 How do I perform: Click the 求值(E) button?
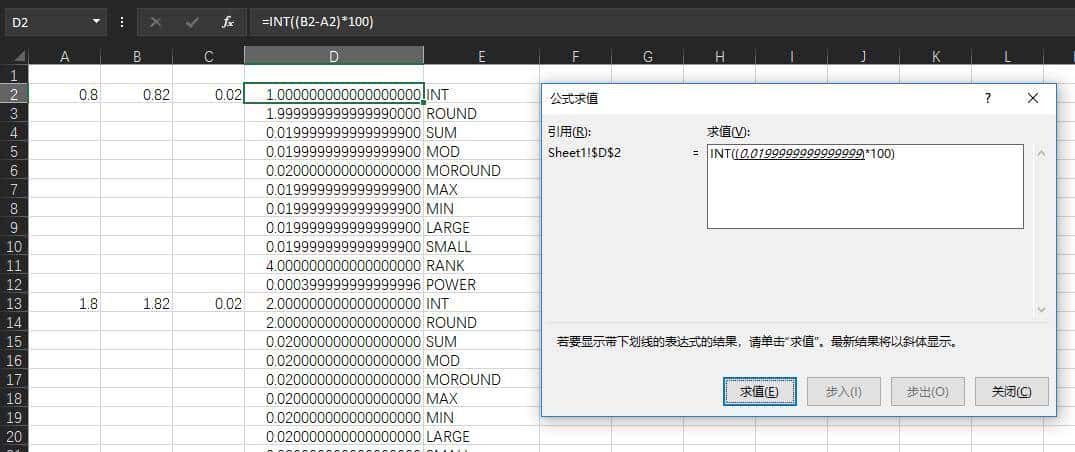[759, 391]
